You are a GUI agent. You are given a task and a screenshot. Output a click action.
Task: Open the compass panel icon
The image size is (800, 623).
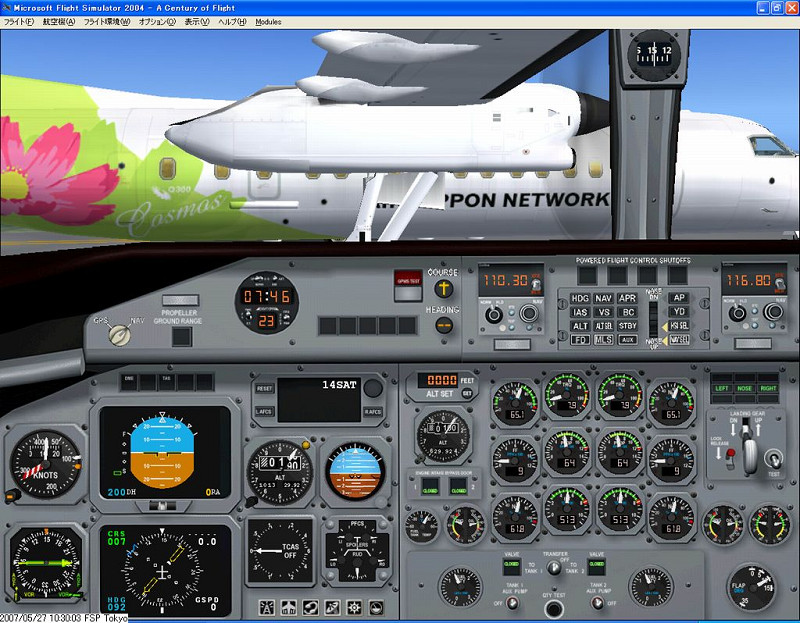(376, 607)
